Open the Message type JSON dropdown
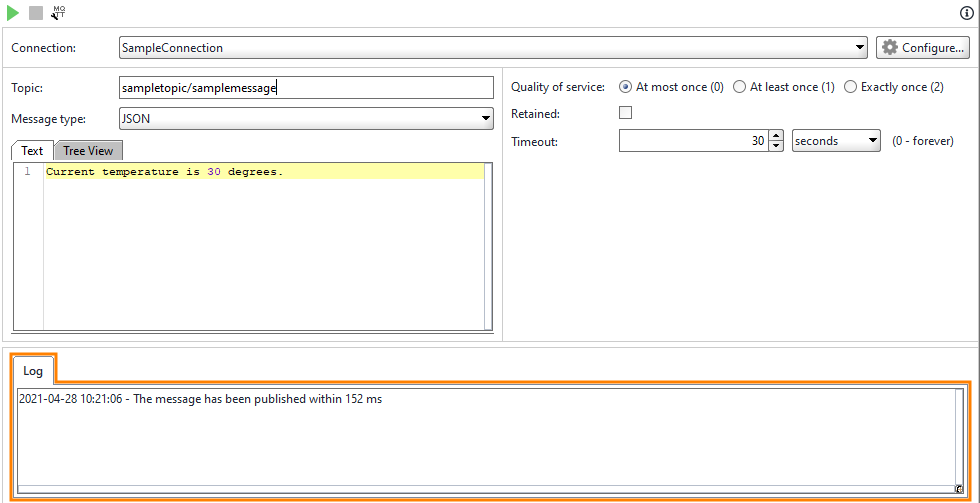Screen dimensions: 980x503 (306, 118)
